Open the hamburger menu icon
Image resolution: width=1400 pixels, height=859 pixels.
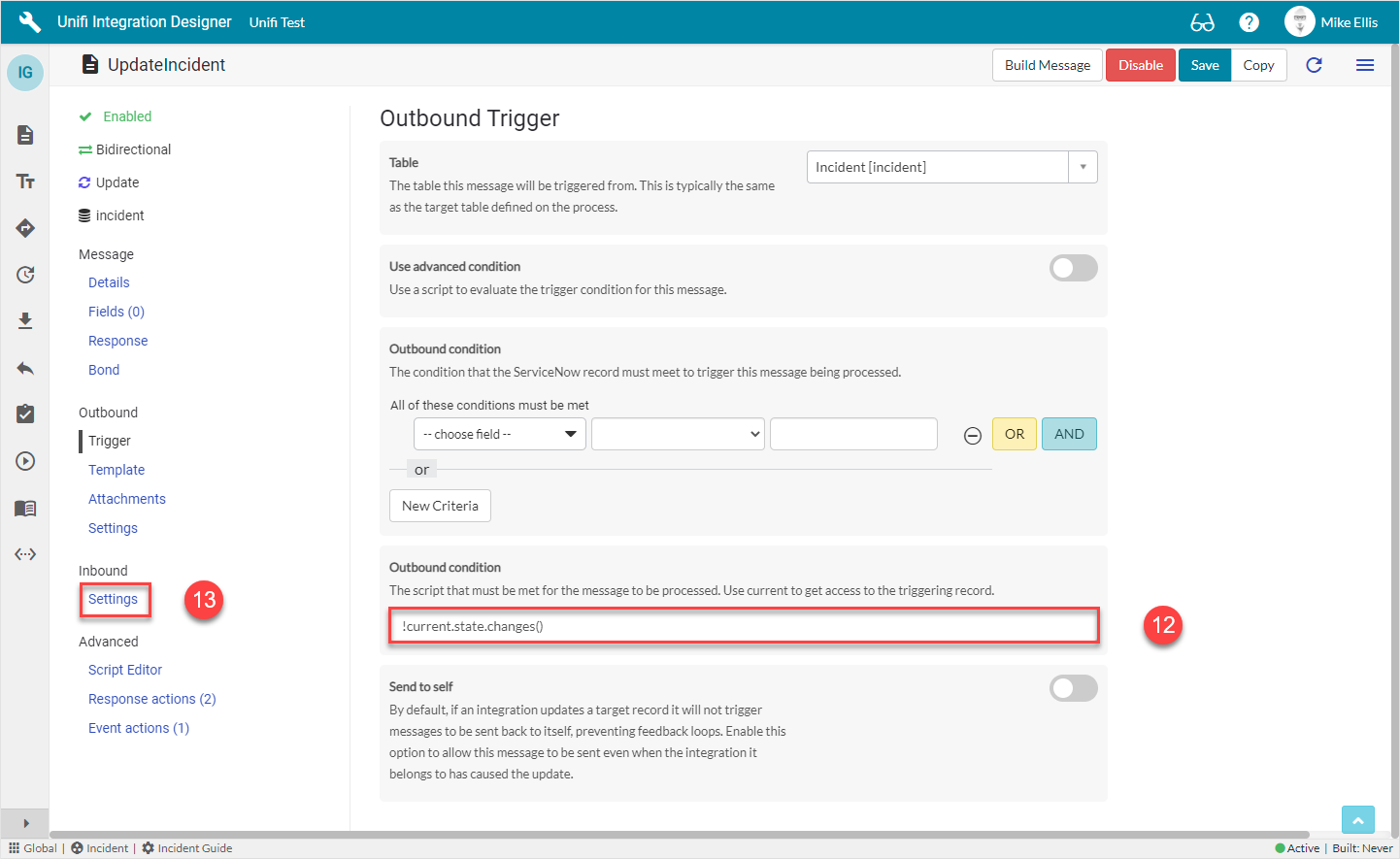click(1364, 65)
